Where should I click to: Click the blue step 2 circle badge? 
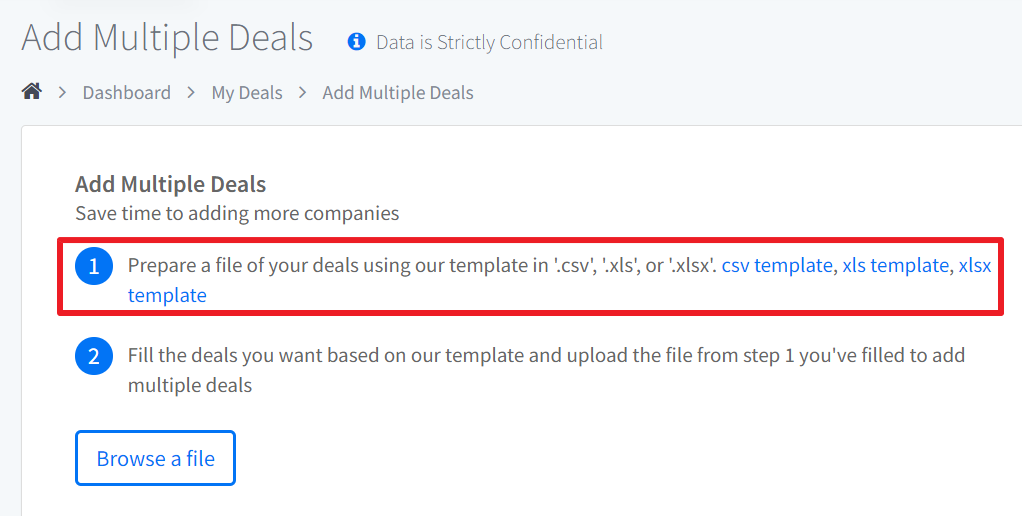click(x=94, y=356)
